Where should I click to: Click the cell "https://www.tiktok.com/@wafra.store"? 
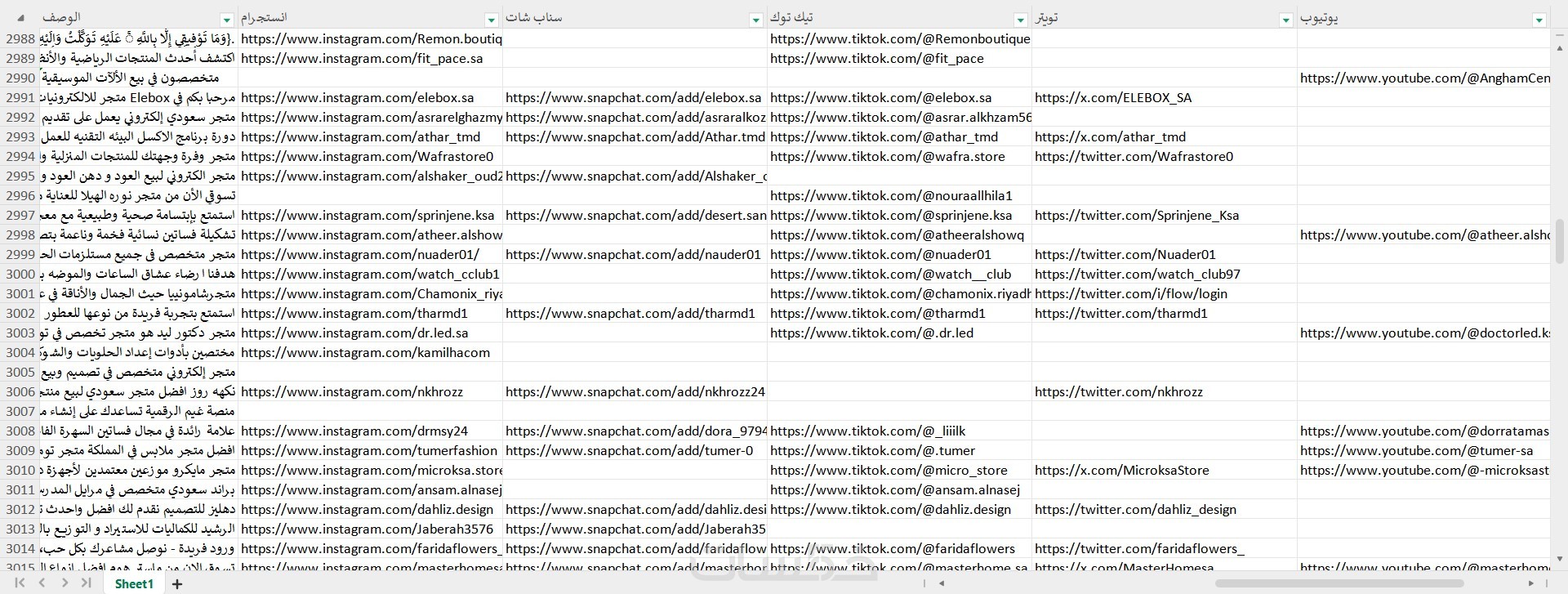tap(899, 157)
